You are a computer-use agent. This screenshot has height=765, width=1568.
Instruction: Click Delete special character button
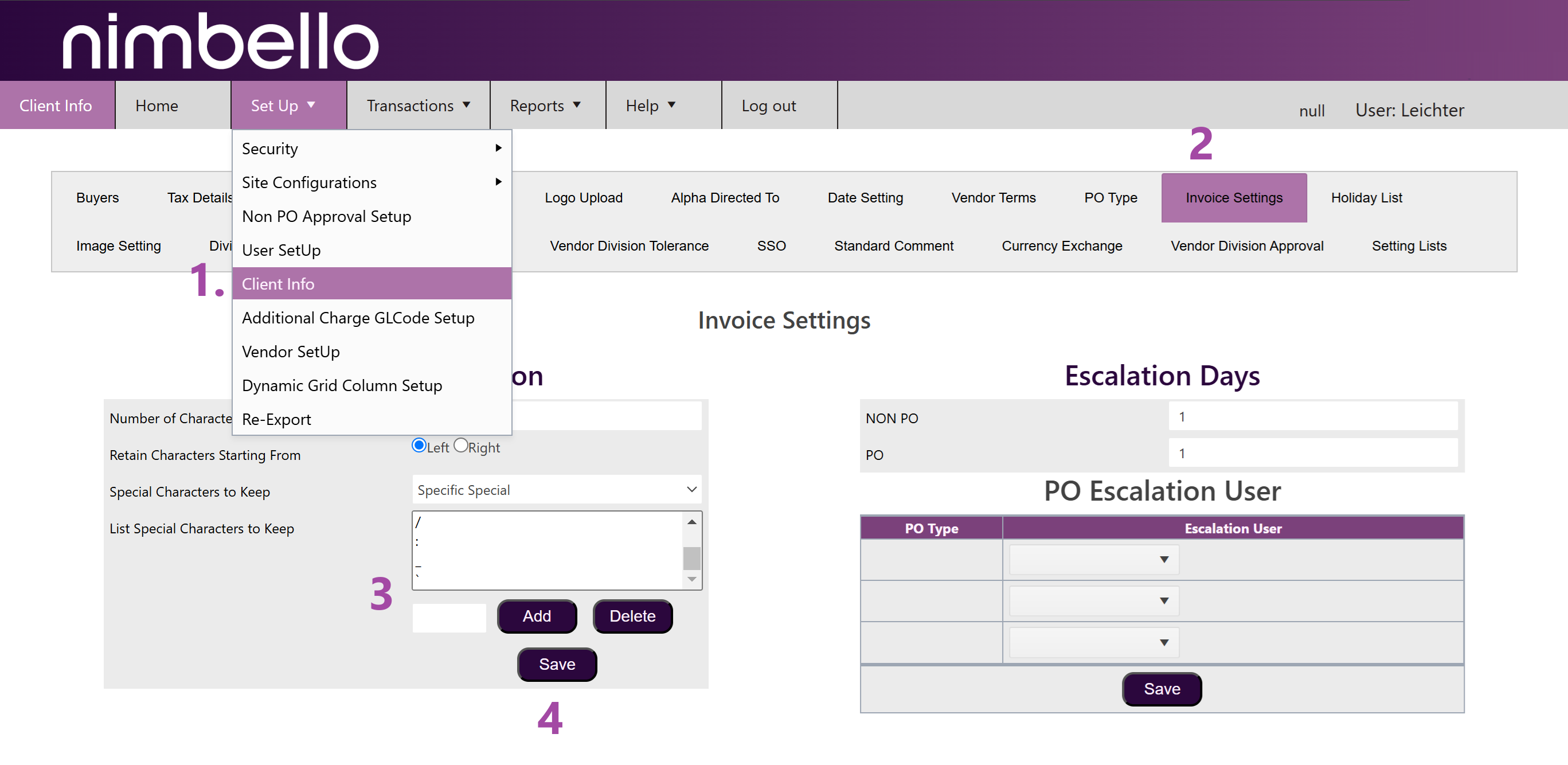(x=632, y=616)
